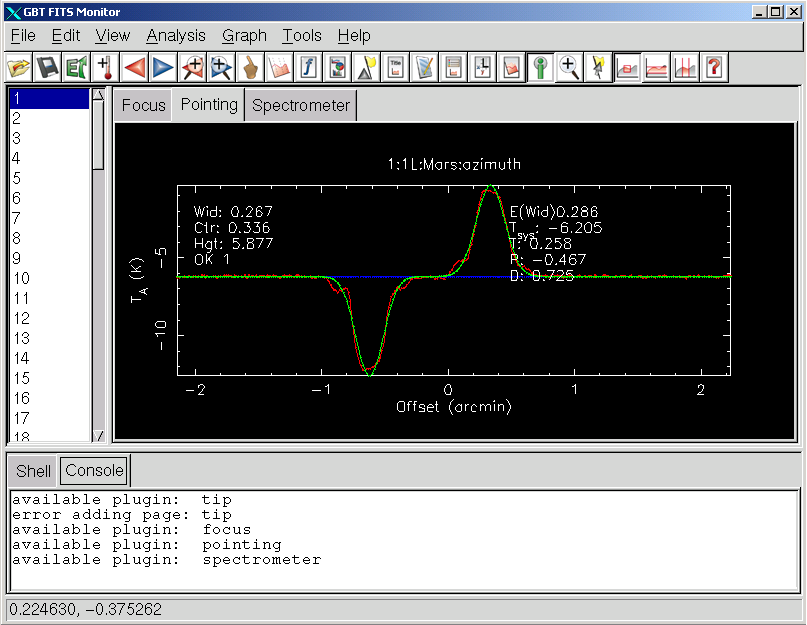Open the Console tab
The image size is (807, 625).
pyautogui.click(x=94, y=470)
